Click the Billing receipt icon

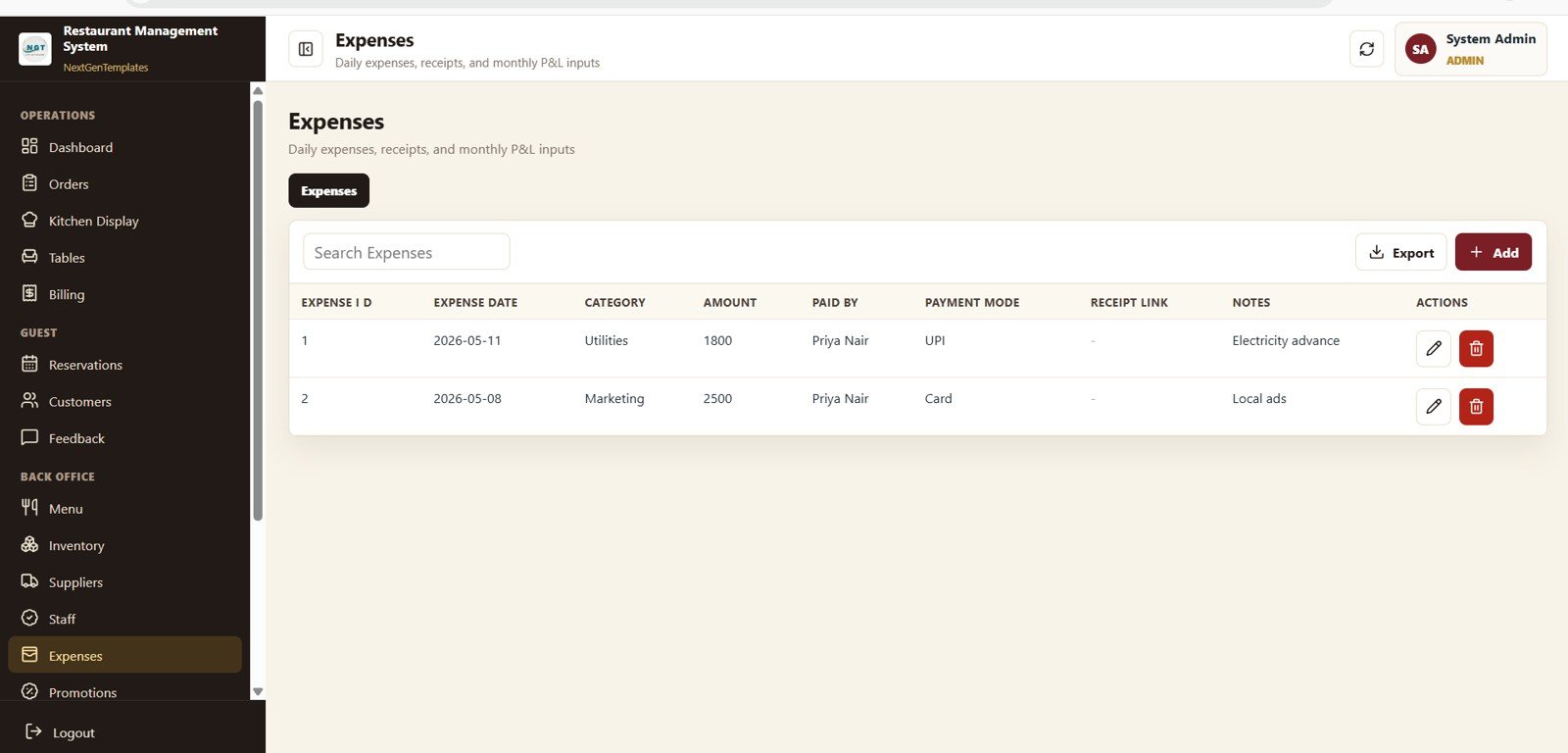pyautogui.click(x=29, y=293)
